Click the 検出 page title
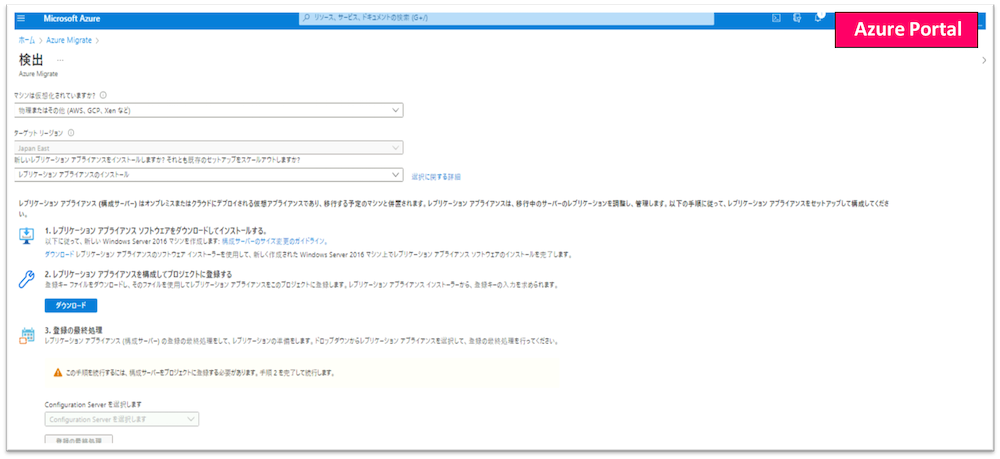The width and height of the screenshot is (1000, 459). click(x=31, y=60)
